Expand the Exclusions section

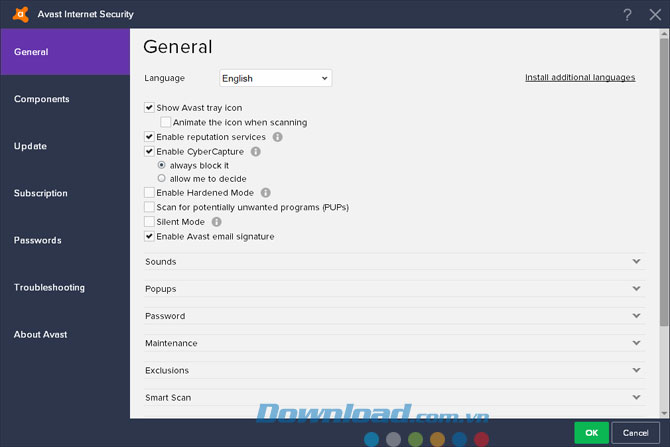coord(394,371)
